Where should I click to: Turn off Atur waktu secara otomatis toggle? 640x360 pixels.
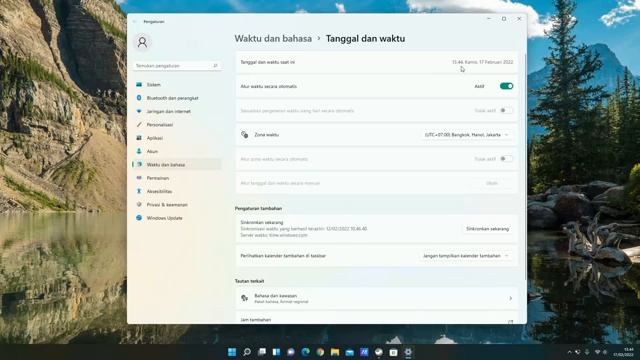click(x=506, y=86)
